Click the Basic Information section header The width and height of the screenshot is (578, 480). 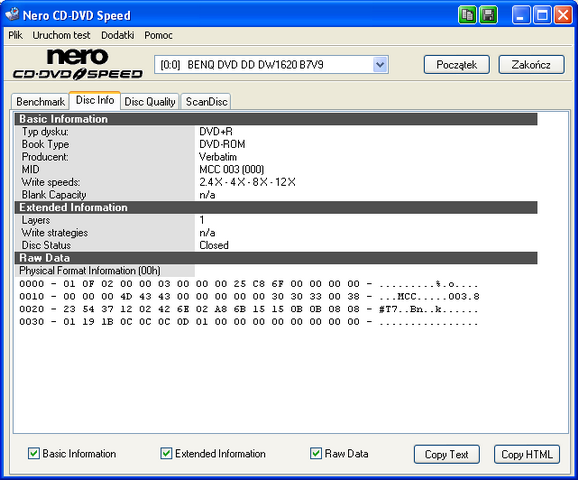[x=276, y=119]
